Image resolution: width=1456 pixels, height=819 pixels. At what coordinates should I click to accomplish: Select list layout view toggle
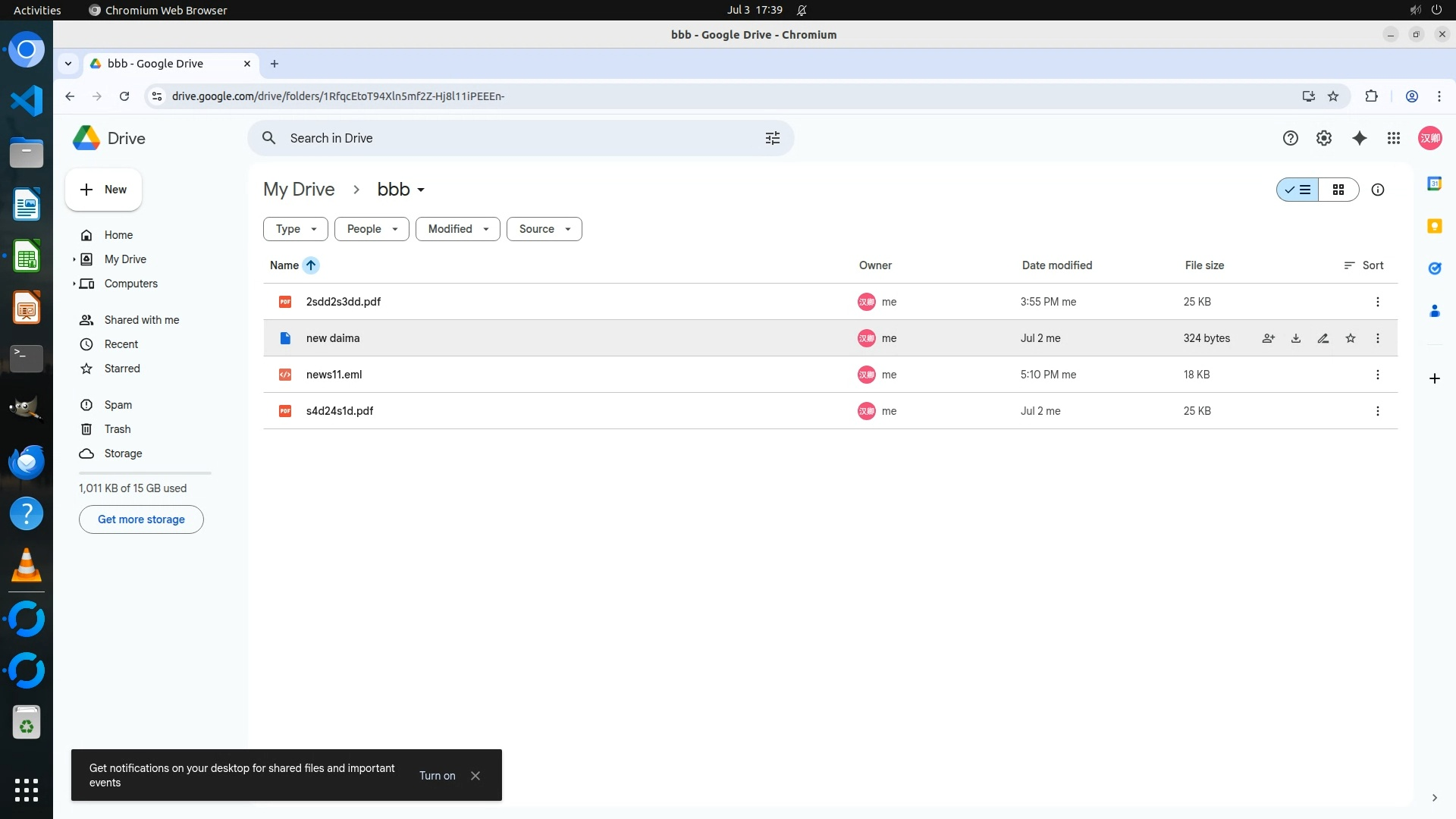tap(1298, 190)
